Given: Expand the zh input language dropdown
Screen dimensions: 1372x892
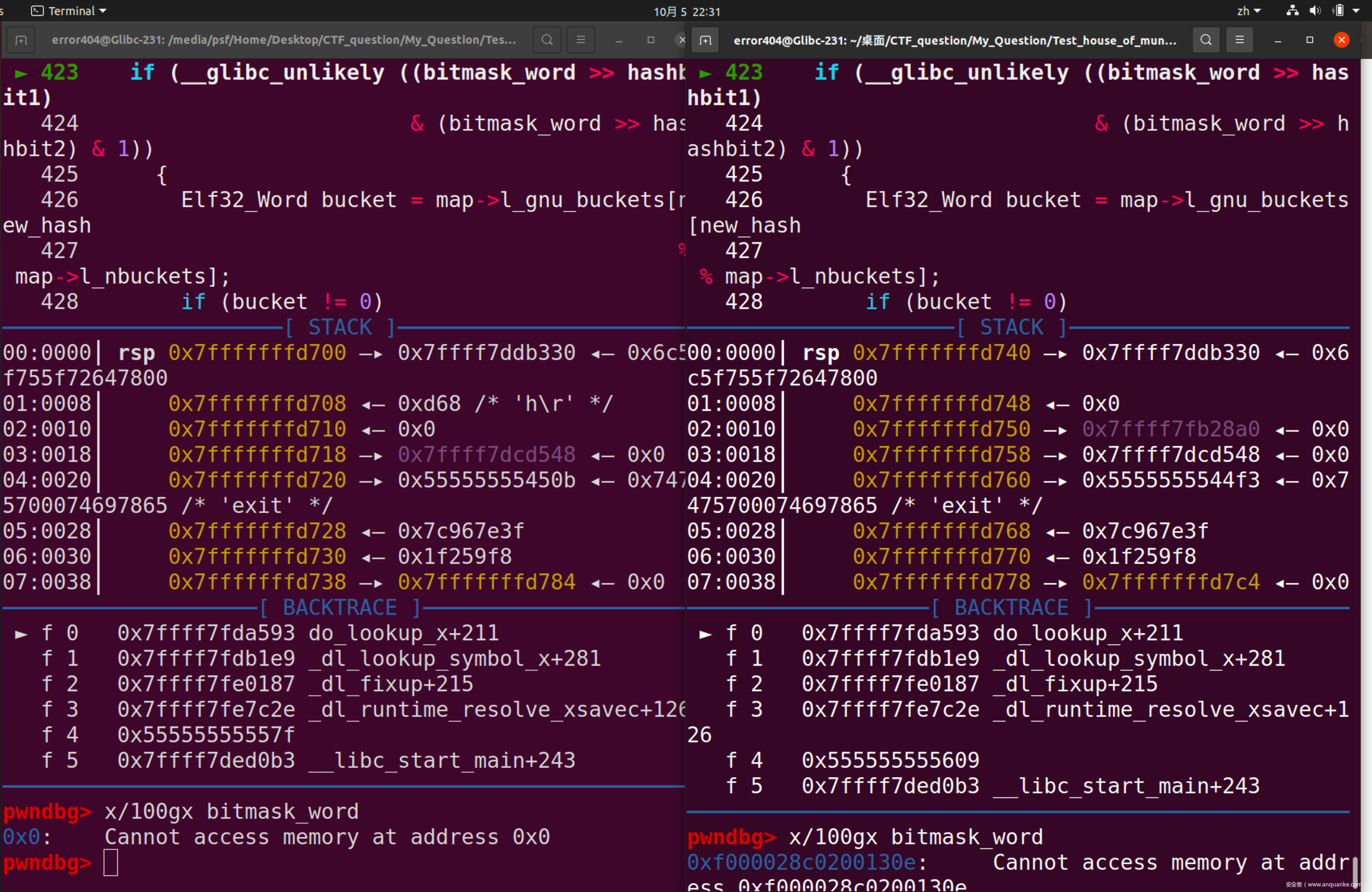Looking at the screenshot, I should coord(1249,10).
